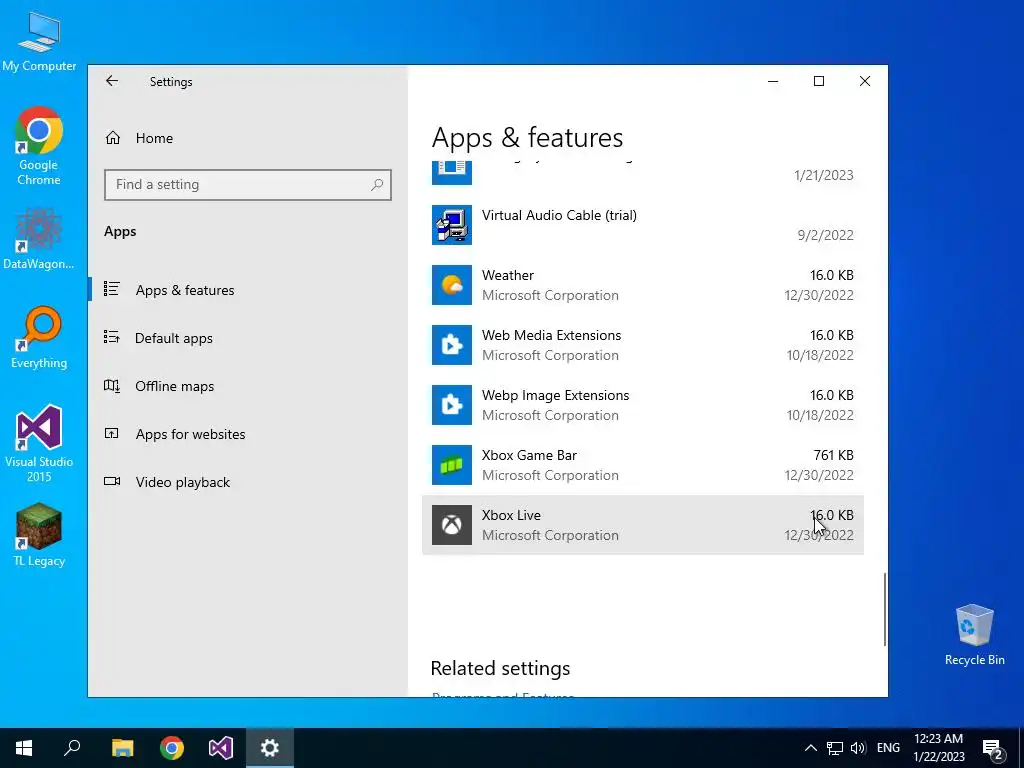Viewport: 1024px width, 768px height.
Task: Select the Virtual Audio Cable (trial) entry
Action: [643, 225]
